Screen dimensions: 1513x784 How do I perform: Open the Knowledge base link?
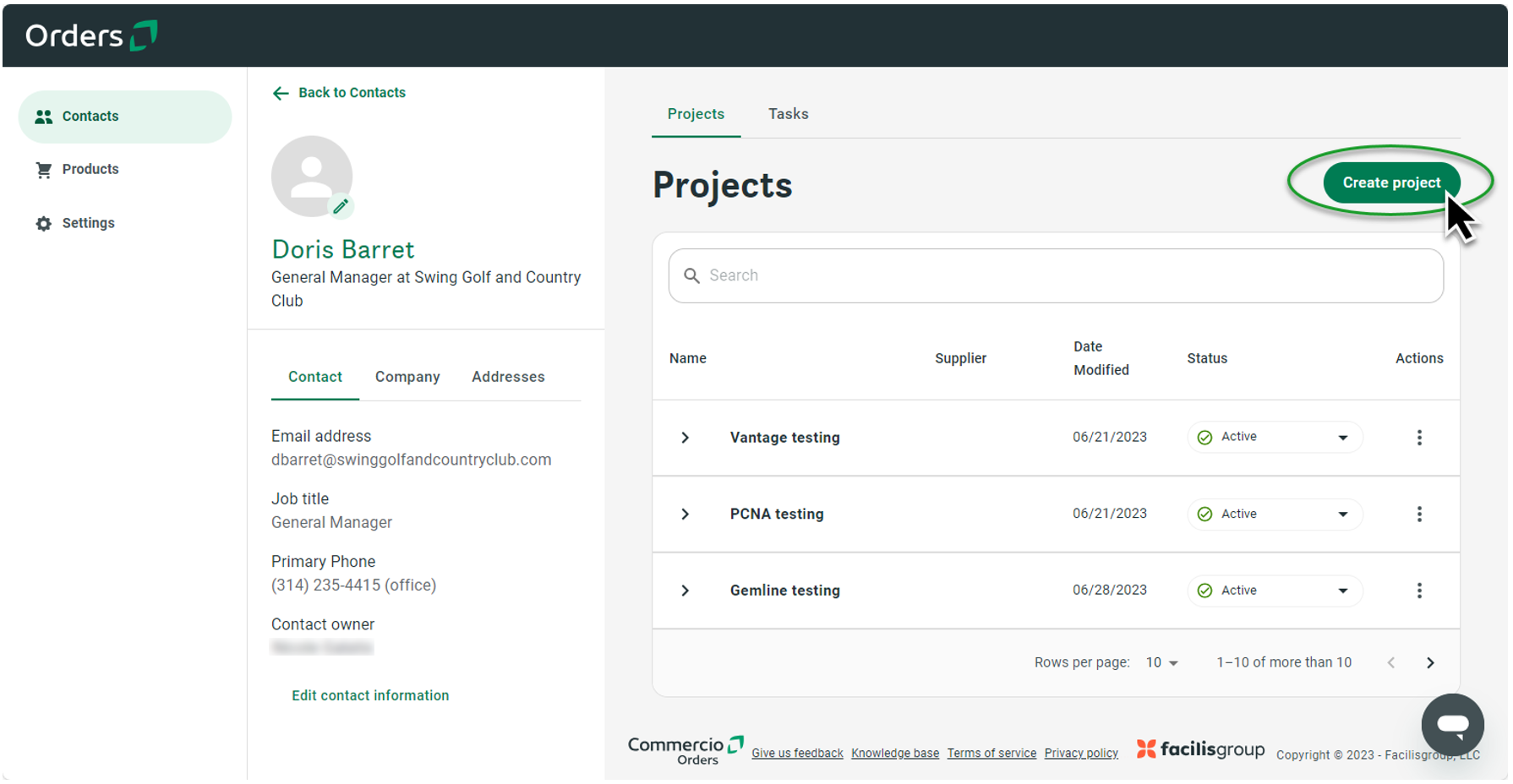[x=895, y=754]
